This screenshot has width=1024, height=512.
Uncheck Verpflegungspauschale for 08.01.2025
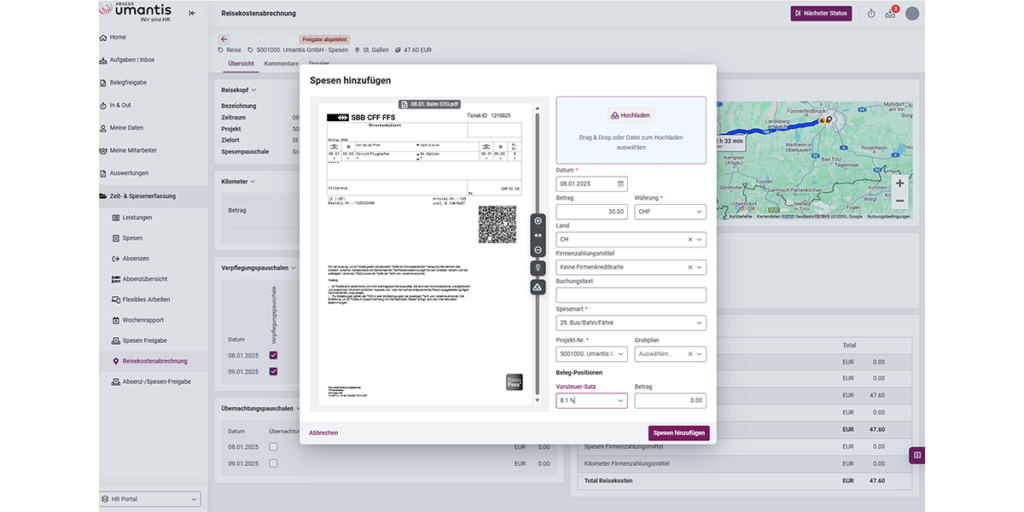click(x=273, y=355)
